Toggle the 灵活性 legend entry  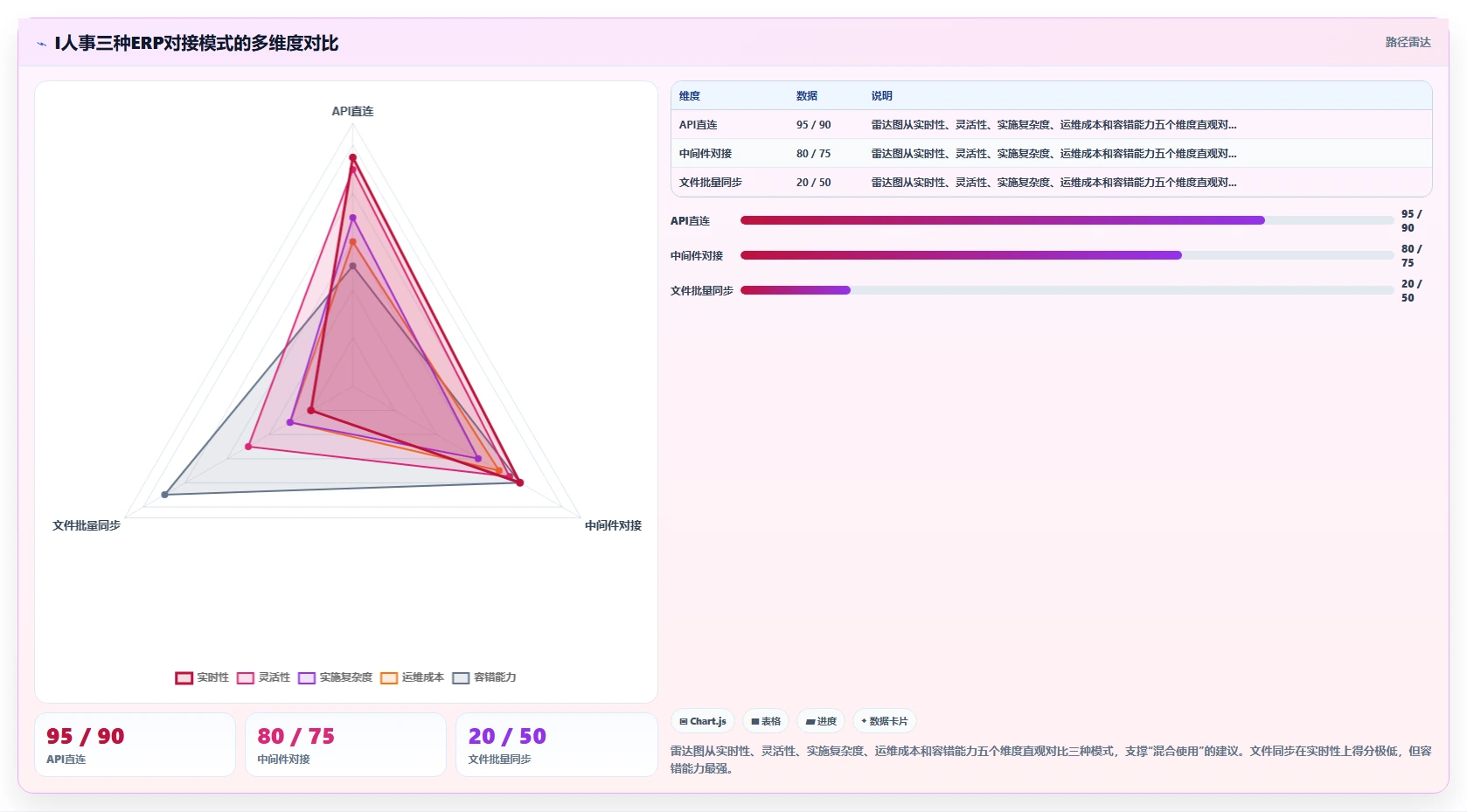coord(263,677)
